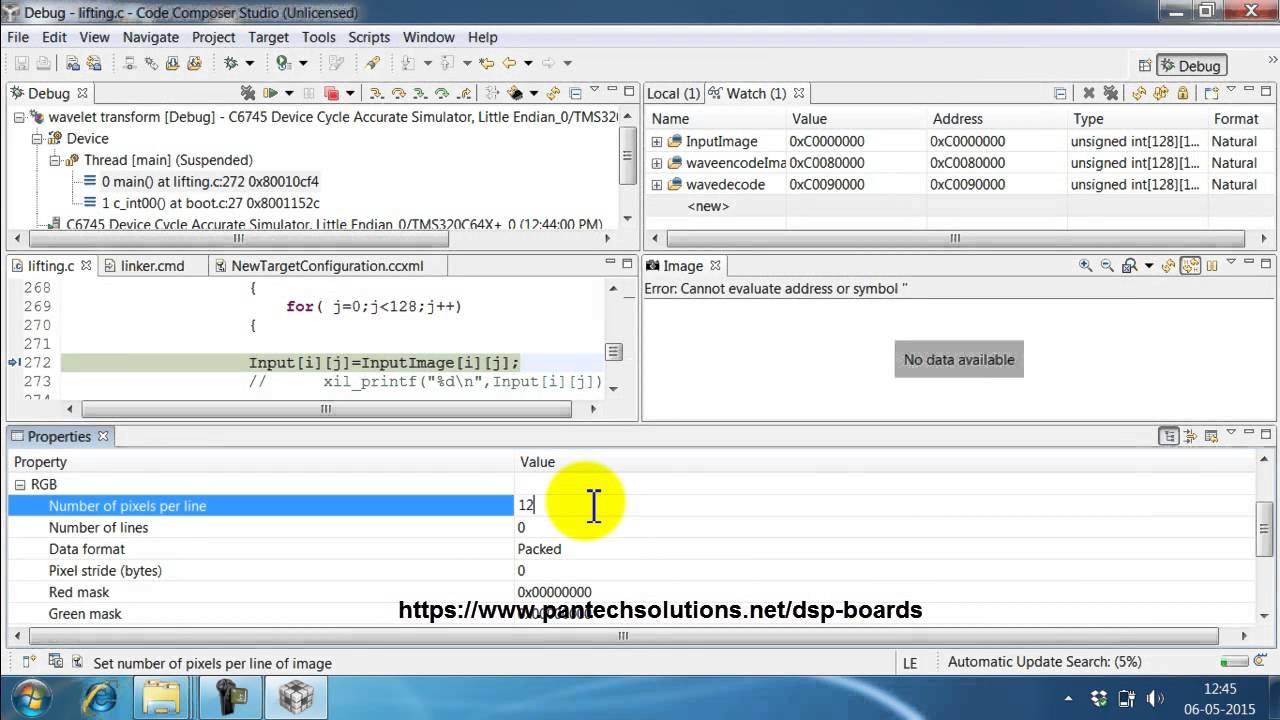Click Remove All Expressions icon in Watch
The image size is (1280, 720).
[x=1110, y=93]
